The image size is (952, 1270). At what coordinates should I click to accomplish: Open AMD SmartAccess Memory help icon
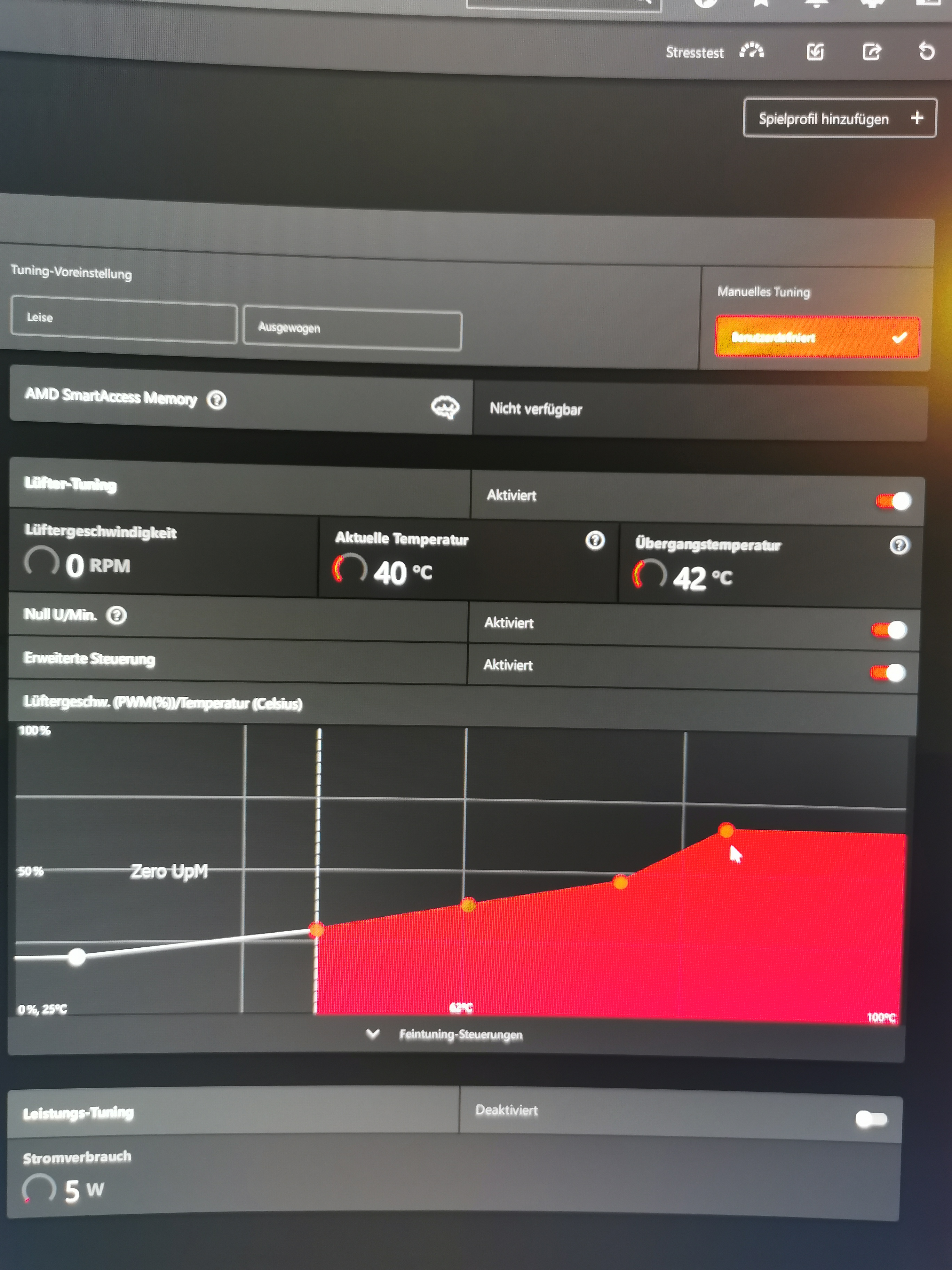(x=216, y=400)
